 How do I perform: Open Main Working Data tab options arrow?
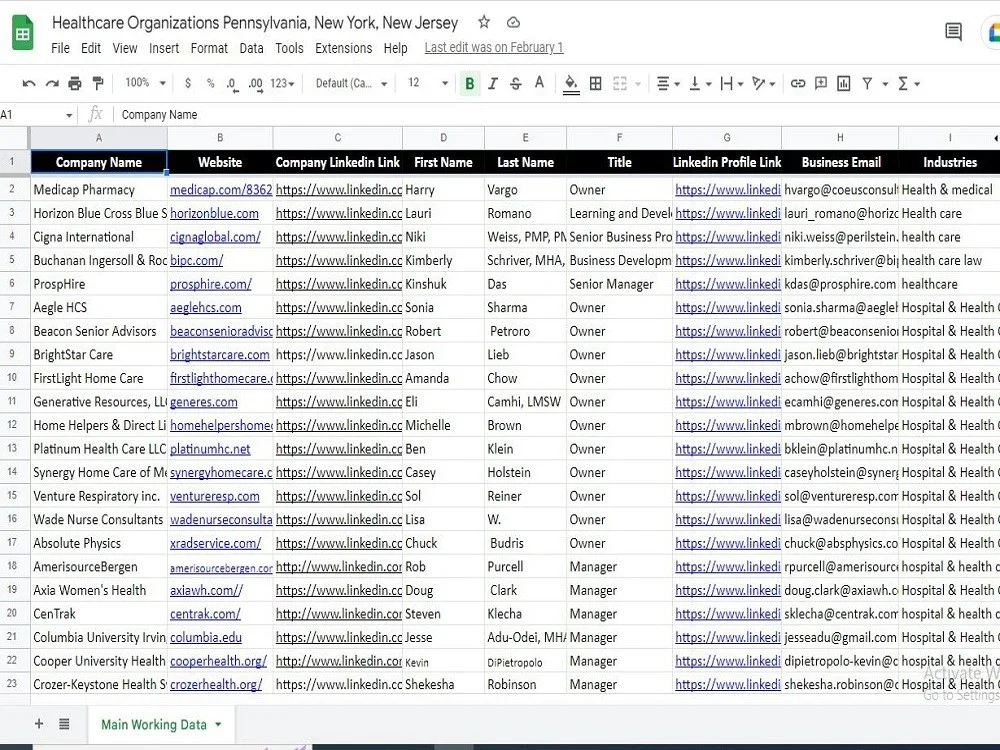218,724
